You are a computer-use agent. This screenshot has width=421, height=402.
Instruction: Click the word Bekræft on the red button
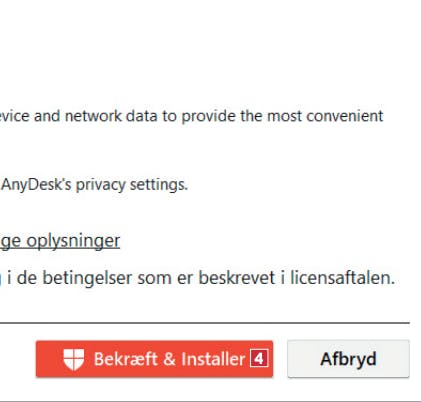click(125, 359)
